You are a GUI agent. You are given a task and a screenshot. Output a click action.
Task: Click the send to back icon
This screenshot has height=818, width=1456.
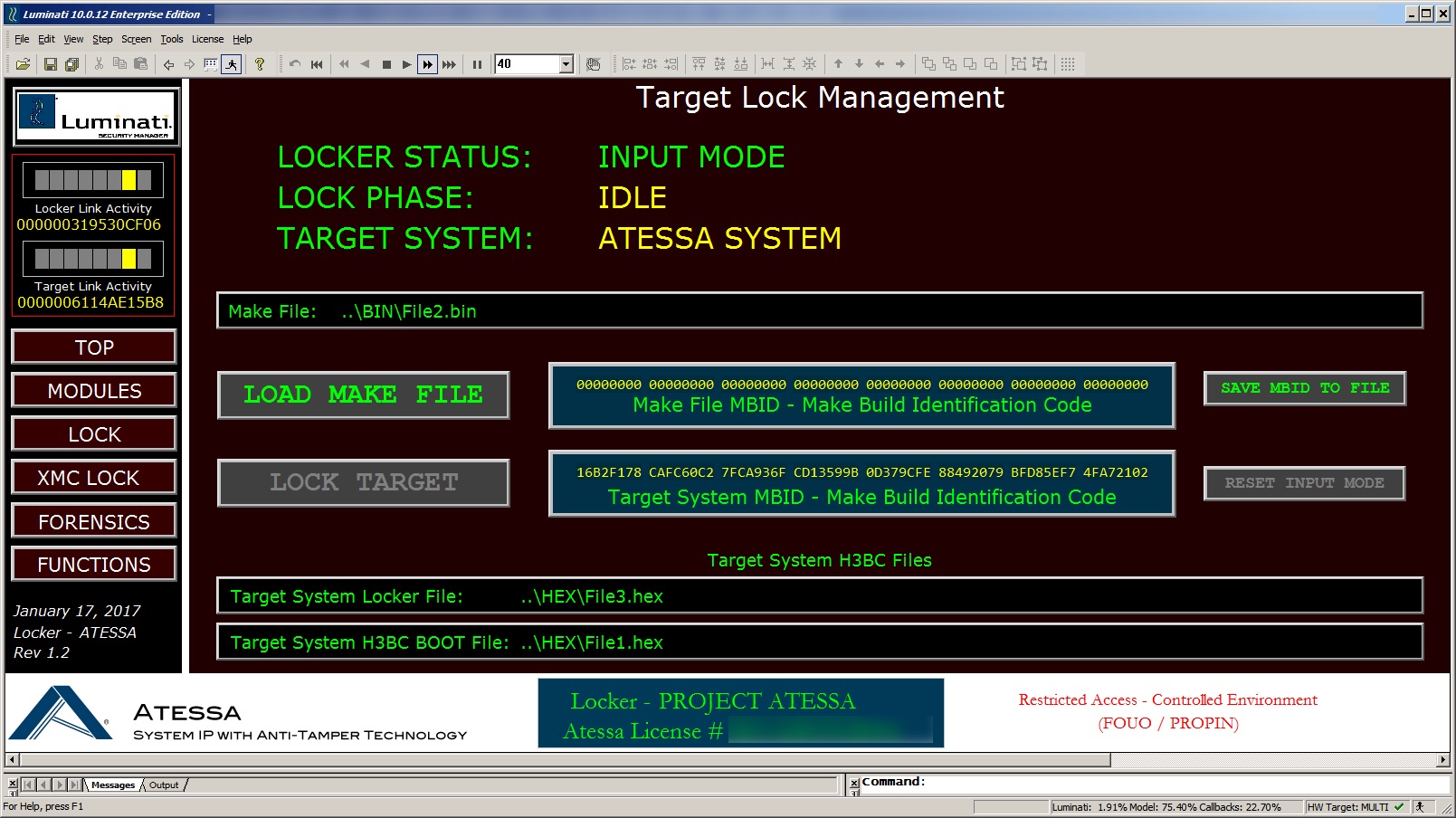pos(949,64)
